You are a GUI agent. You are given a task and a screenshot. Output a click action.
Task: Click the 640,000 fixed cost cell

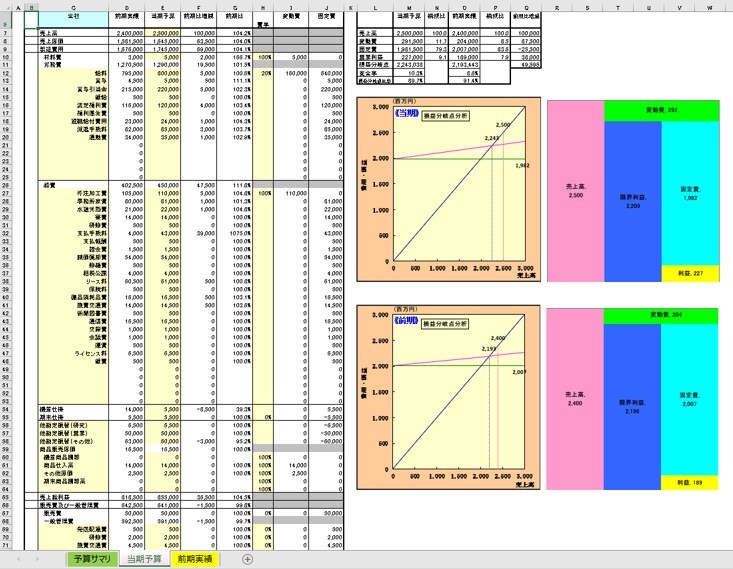(326, 73)
